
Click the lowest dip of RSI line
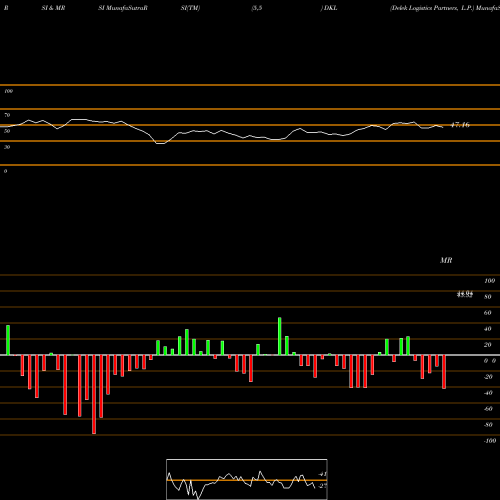(161, 143)
